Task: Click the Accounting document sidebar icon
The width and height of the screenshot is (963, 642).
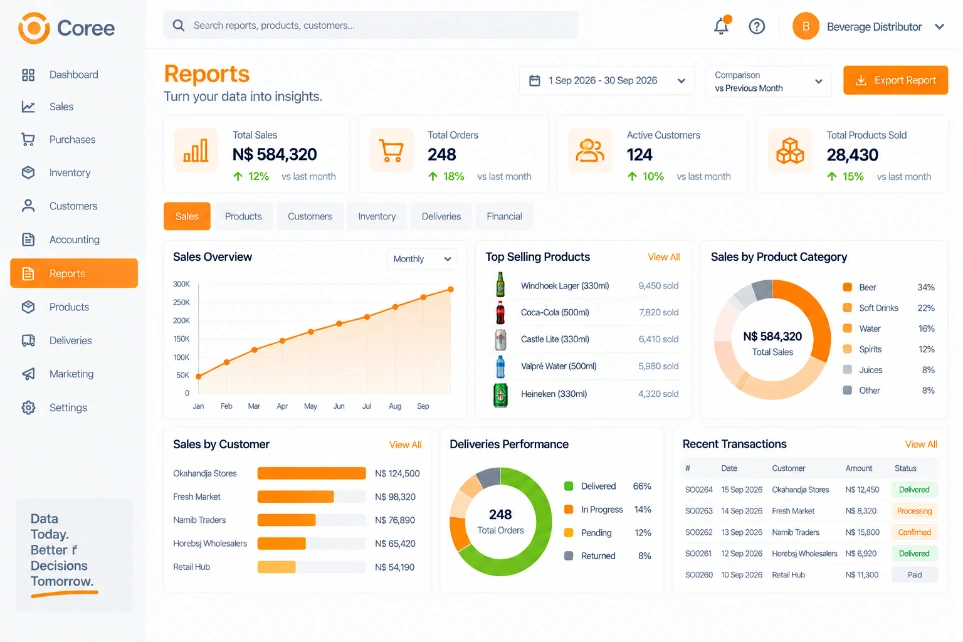Action: (28, 240)
